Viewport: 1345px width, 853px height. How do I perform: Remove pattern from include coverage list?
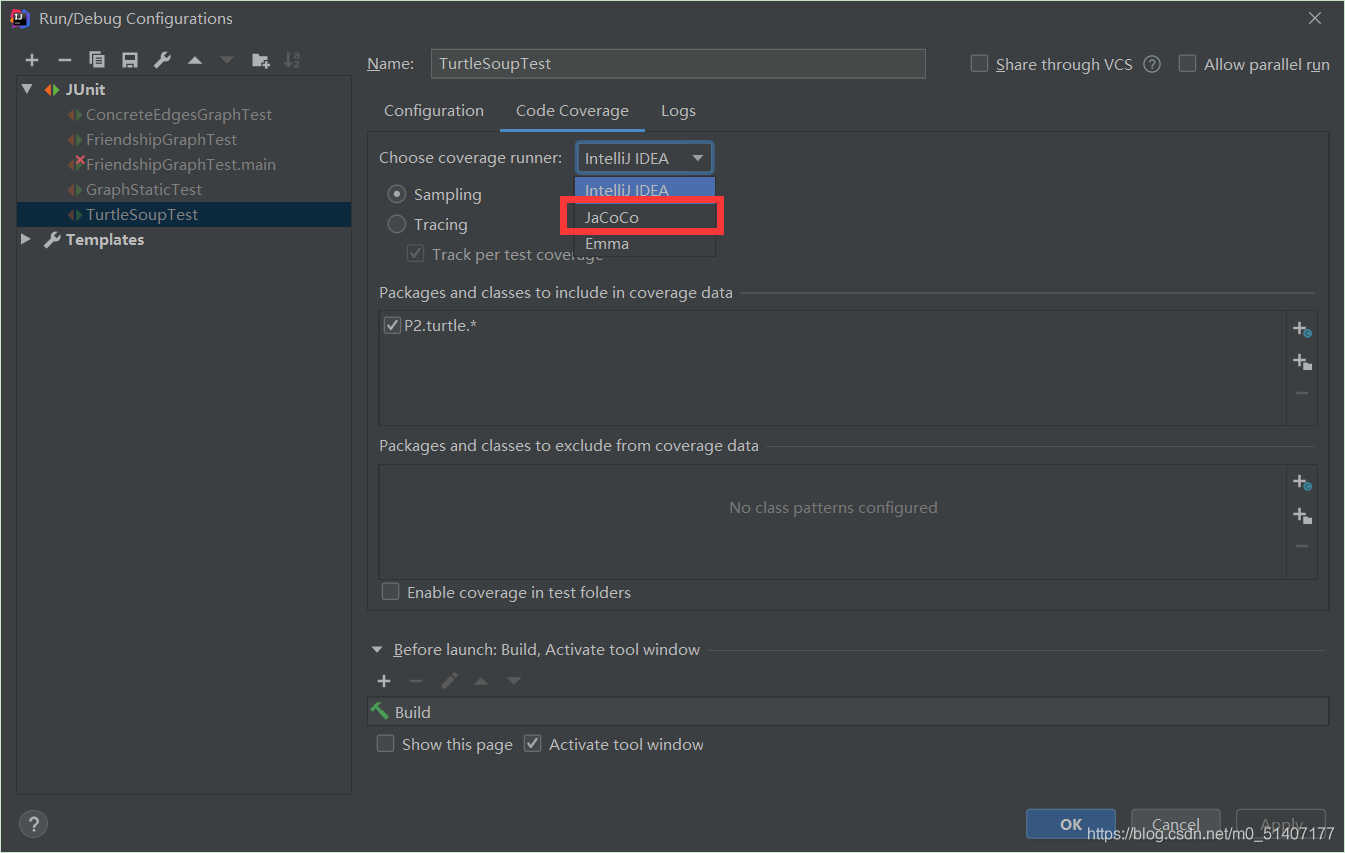pos(1301,393)
